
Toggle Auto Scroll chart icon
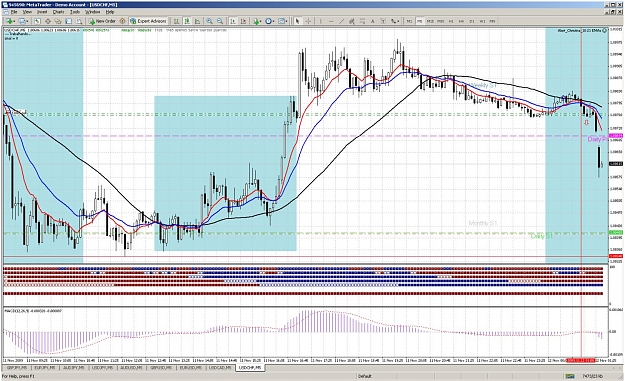click(233, 21)
